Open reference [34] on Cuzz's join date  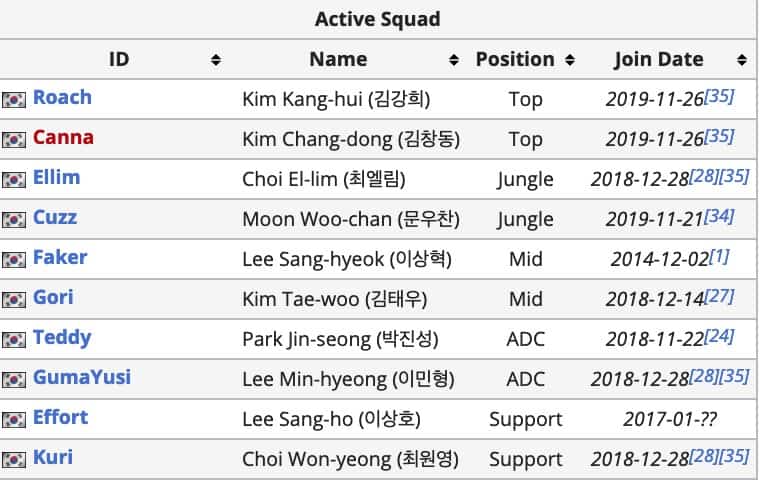719,216
